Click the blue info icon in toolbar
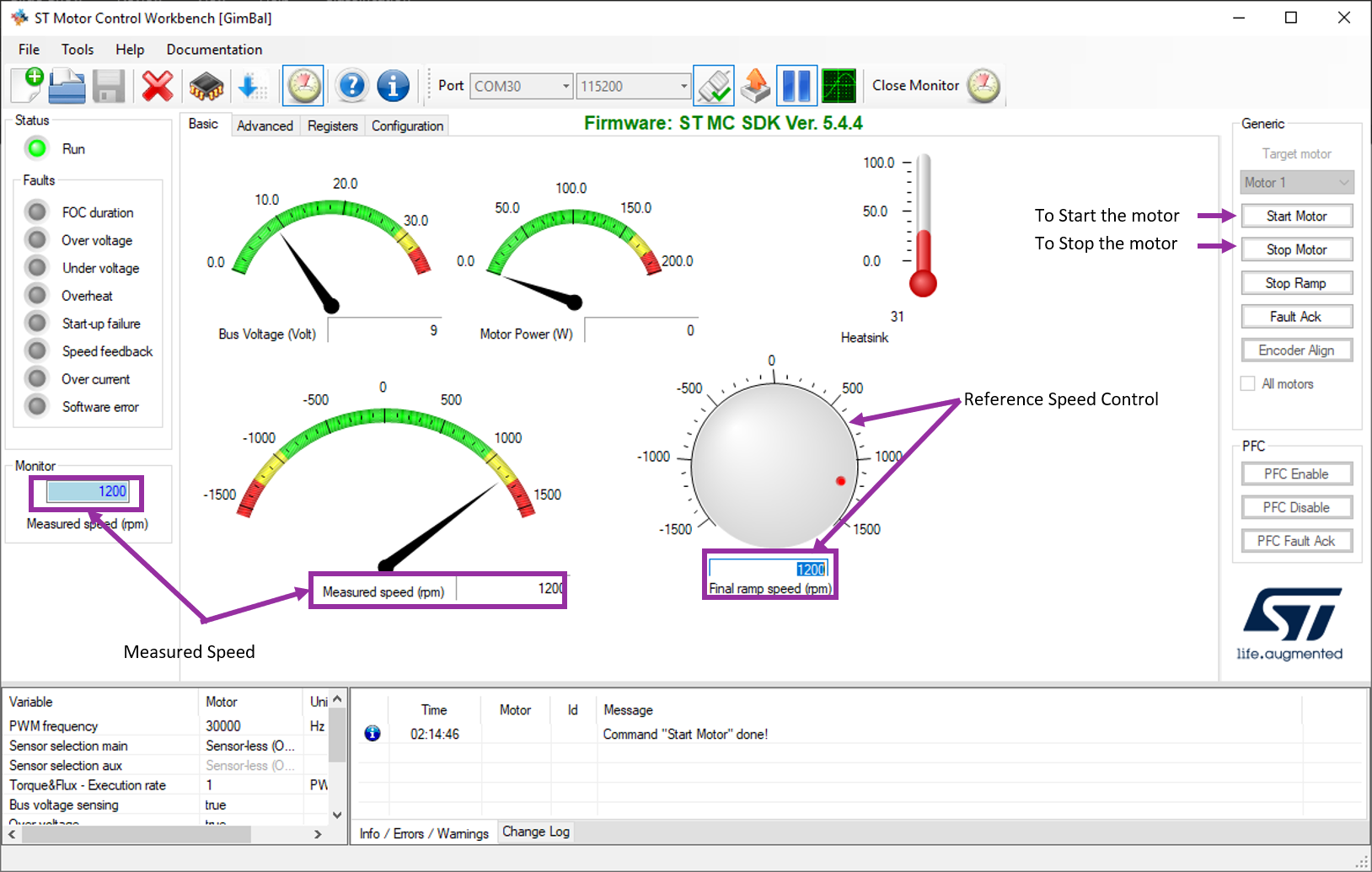Screen dimensions: 1372x872 click(393, 86)
